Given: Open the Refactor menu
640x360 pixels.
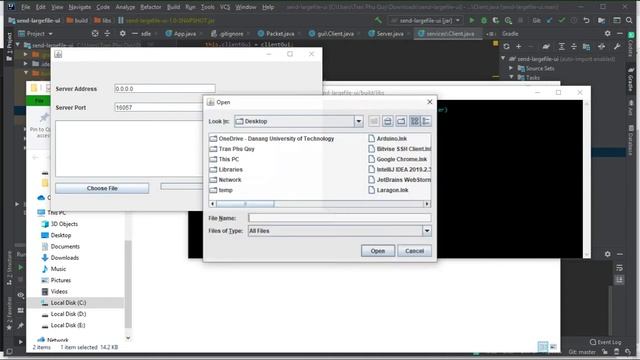Looking at the screenshot, I should click(x=151, y=7).
